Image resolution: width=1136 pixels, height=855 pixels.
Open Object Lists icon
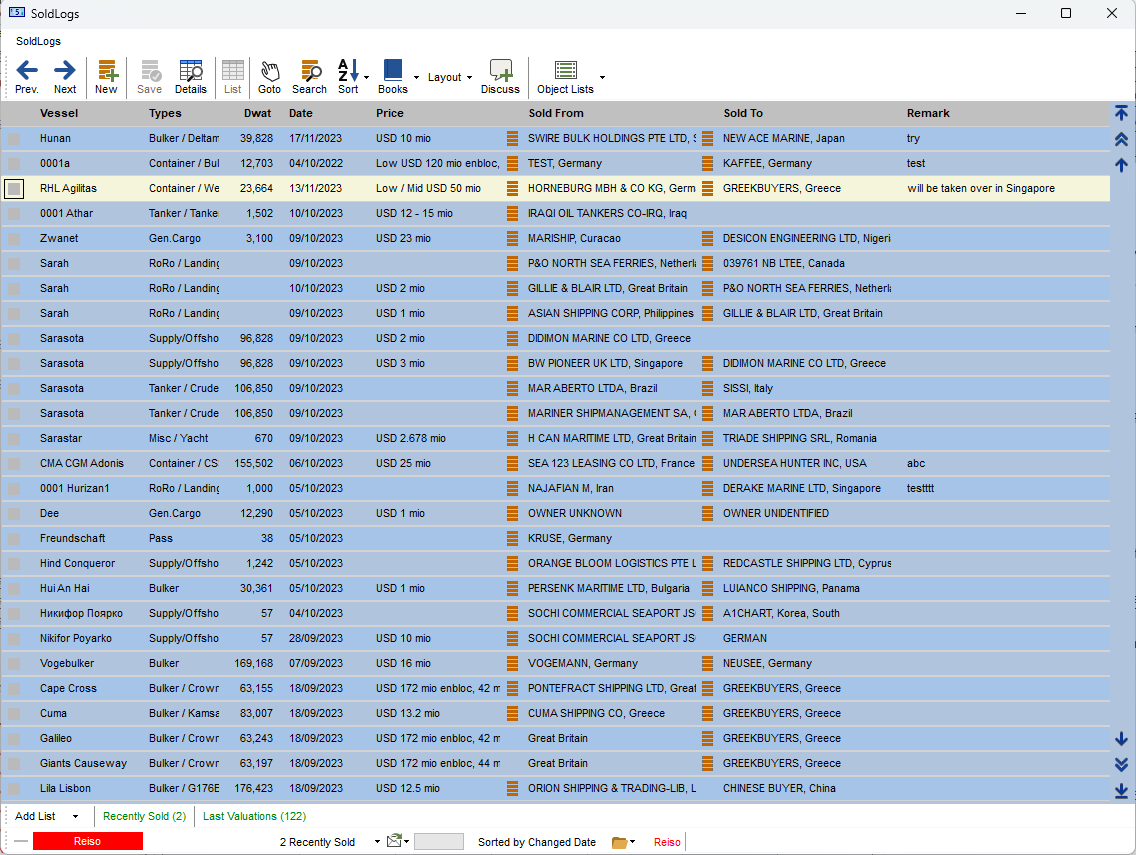[x=565, y=77]
